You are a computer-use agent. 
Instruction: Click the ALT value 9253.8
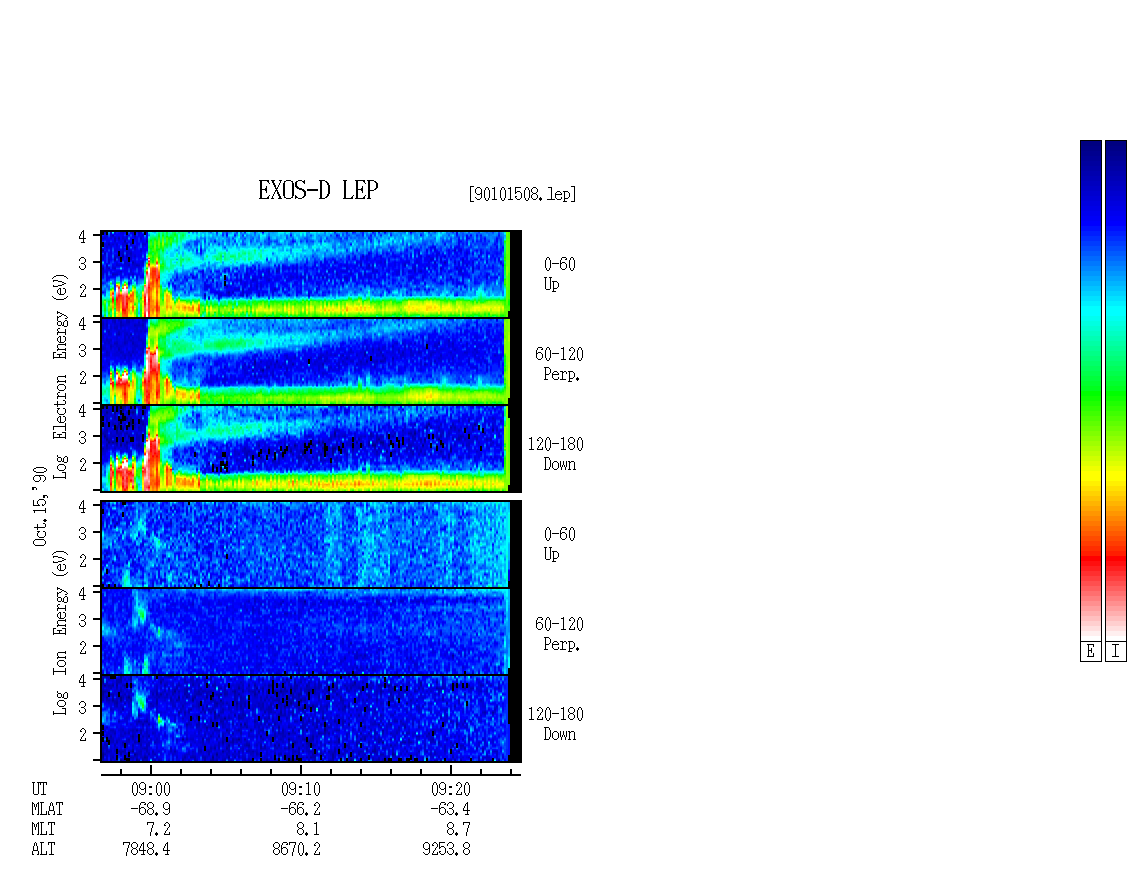click(446, 850)
